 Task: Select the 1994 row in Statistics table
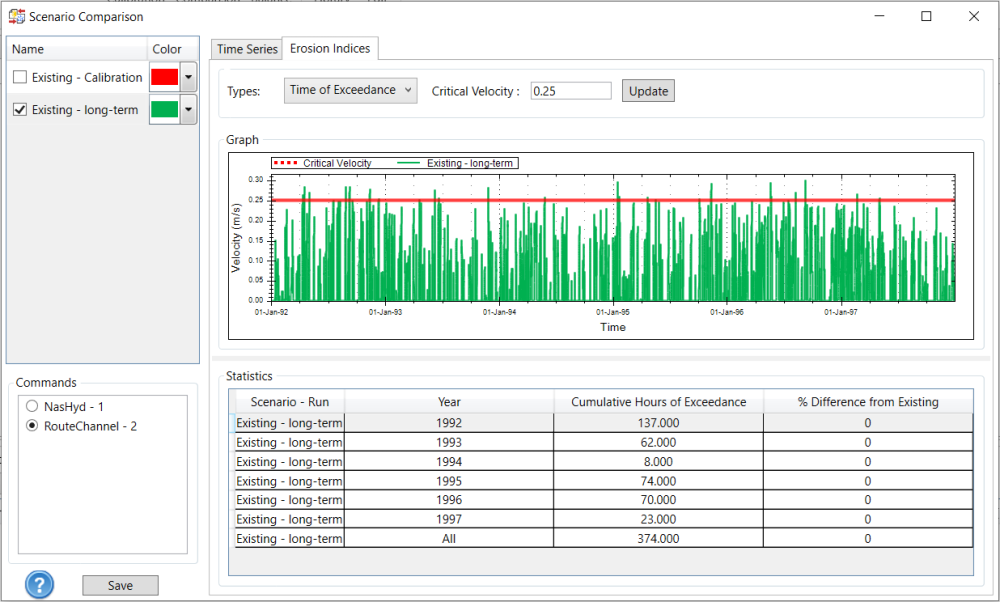point(449,462)
